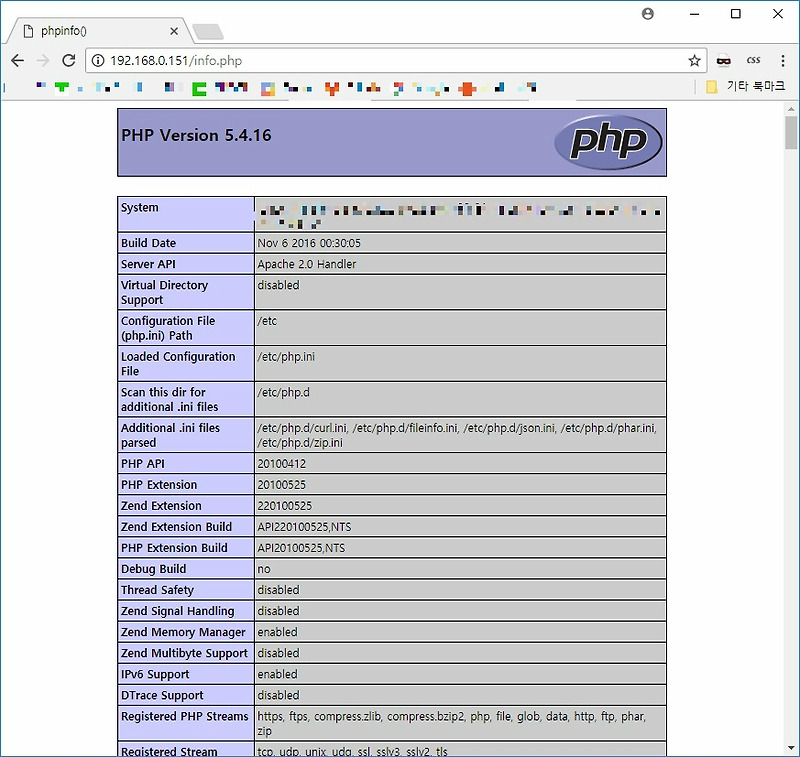This screenshot has width=800, height=757.
Task: Click the green T-shaped favicon on bookmarks bar
Action: 60,85
